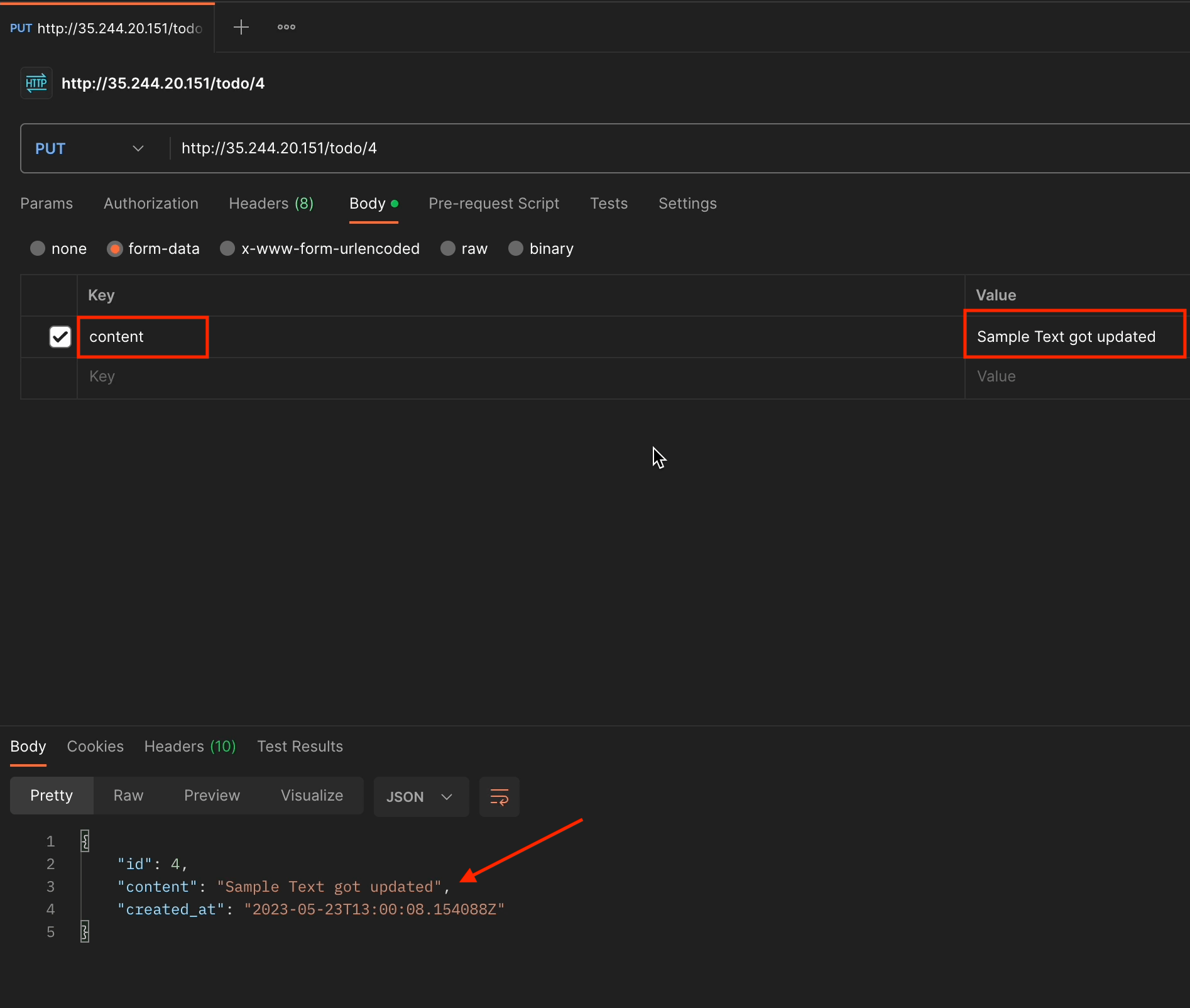Open the Pre-request Script tab

[493, 204]
